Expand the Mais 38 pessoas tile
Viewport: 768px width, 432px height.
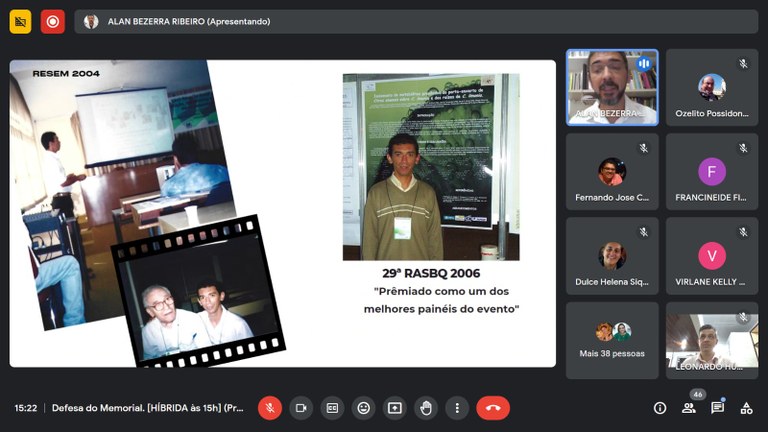pos(612,340)
